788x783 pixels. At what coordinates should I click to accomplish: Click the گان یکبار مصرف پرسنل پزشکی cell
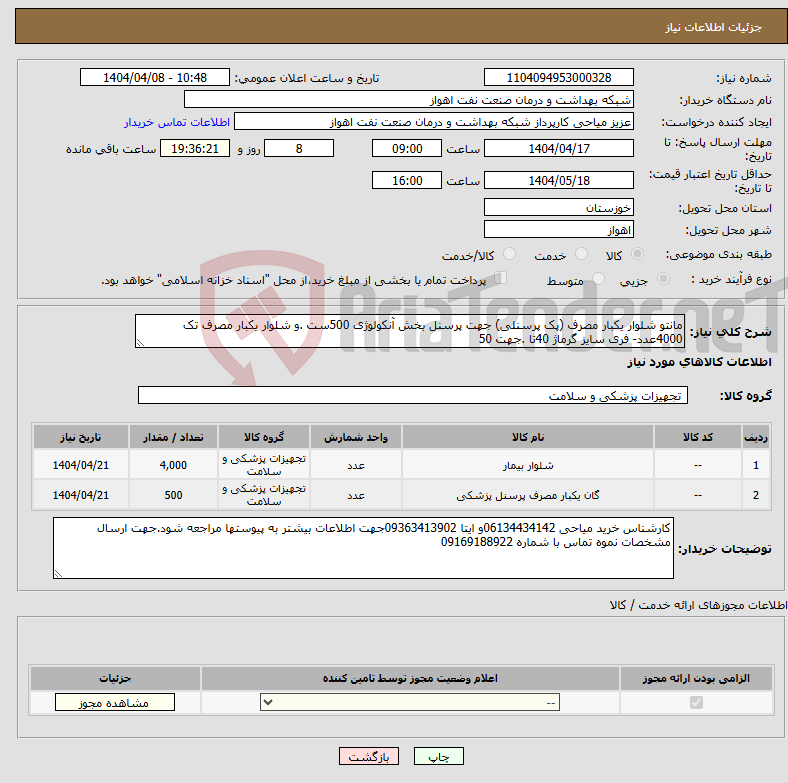(528, 495)
